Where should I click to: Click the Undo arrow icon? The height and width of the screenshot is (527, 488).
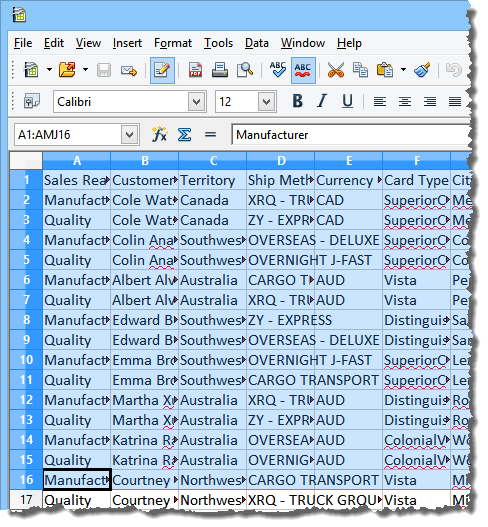pyautogui.click(x=454, y=70)
